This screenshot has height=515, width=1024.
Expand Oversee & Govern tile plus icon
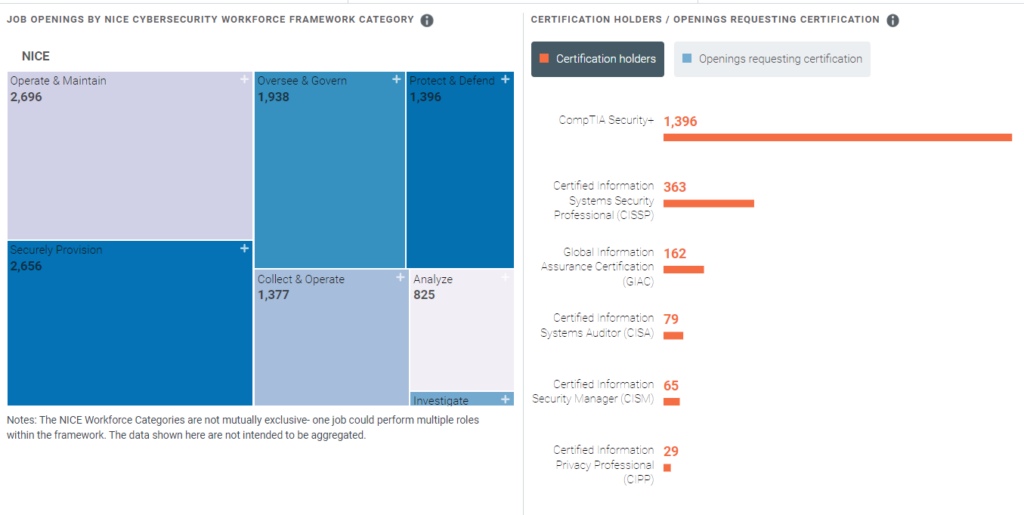397,79
